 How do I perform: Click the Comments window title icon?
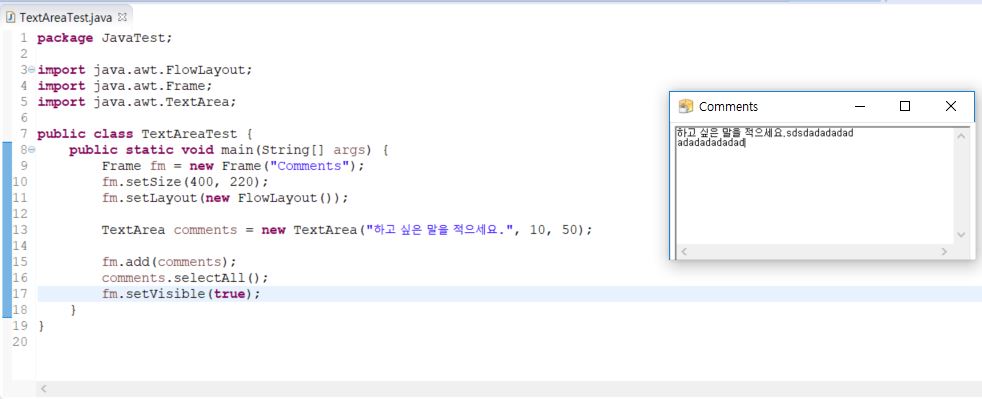(686, 106)
